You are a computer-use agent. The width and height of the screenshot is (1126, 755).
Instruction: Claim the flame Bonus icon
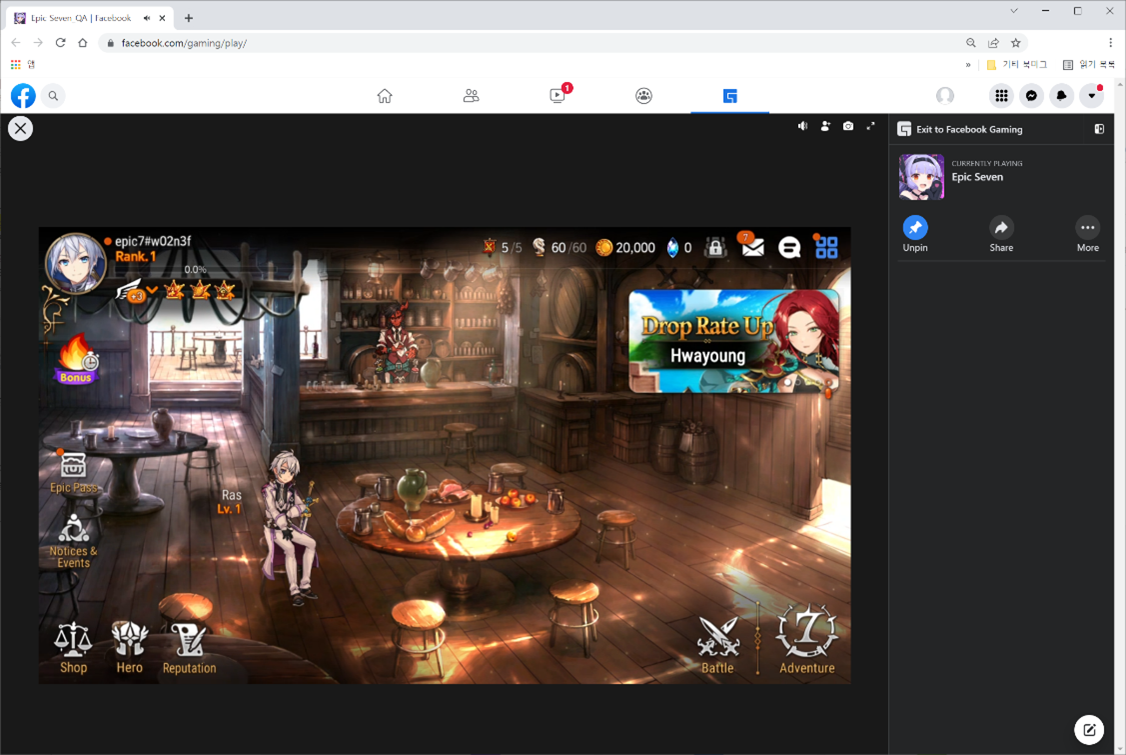coord(75,359)
